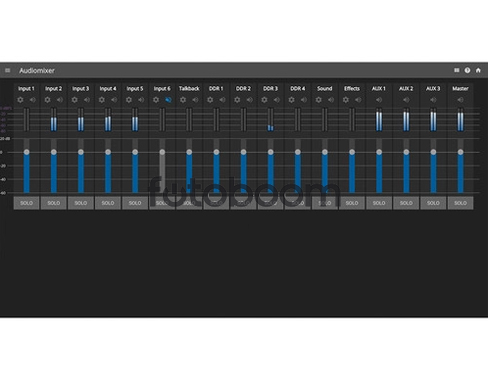The height and width of the screenshot is (382, 488).
Task: Solo the Input 2 channel
Action: pyautogui.click(x=54, y=203)
